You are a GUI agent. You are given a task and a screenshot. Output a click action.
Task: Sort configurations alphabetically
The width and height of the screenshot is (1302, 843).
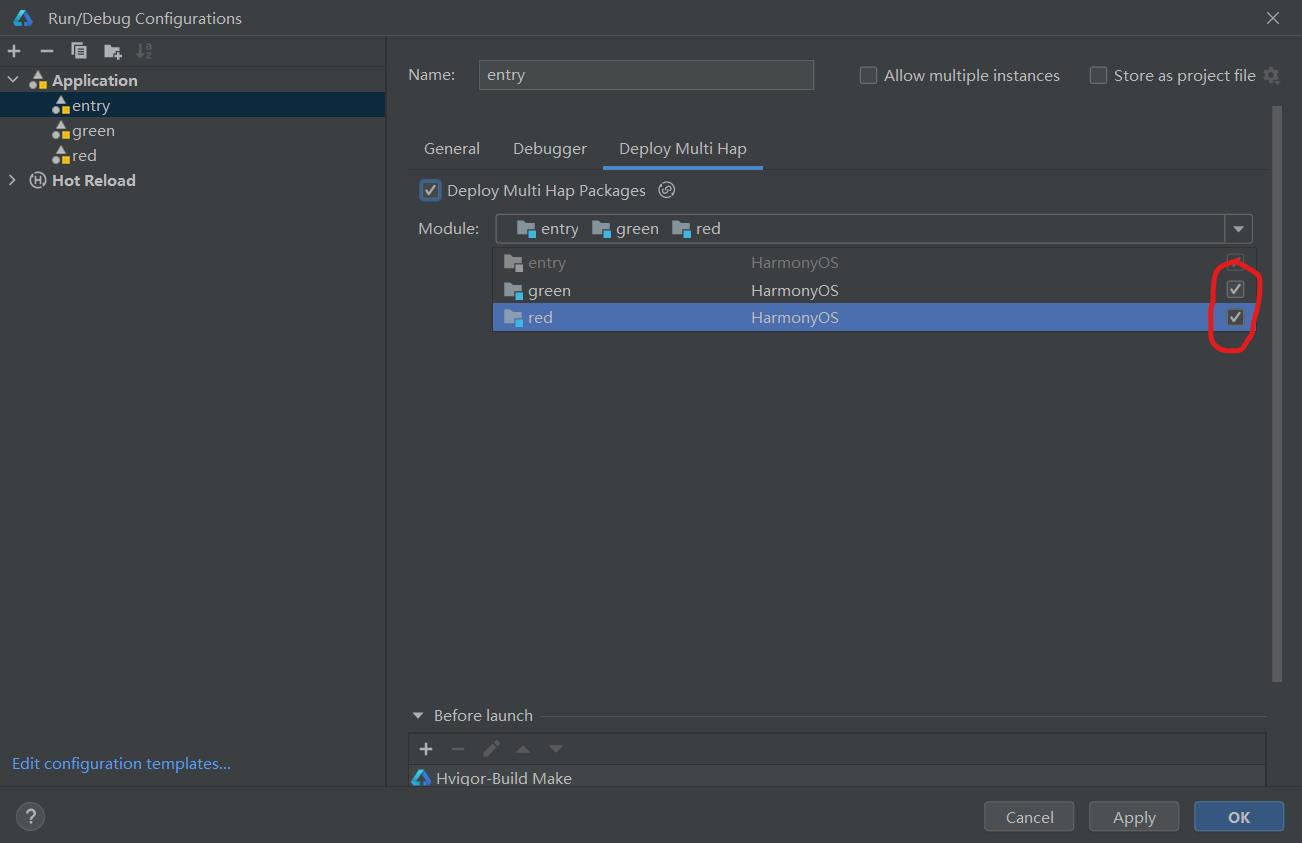[144, 51]
